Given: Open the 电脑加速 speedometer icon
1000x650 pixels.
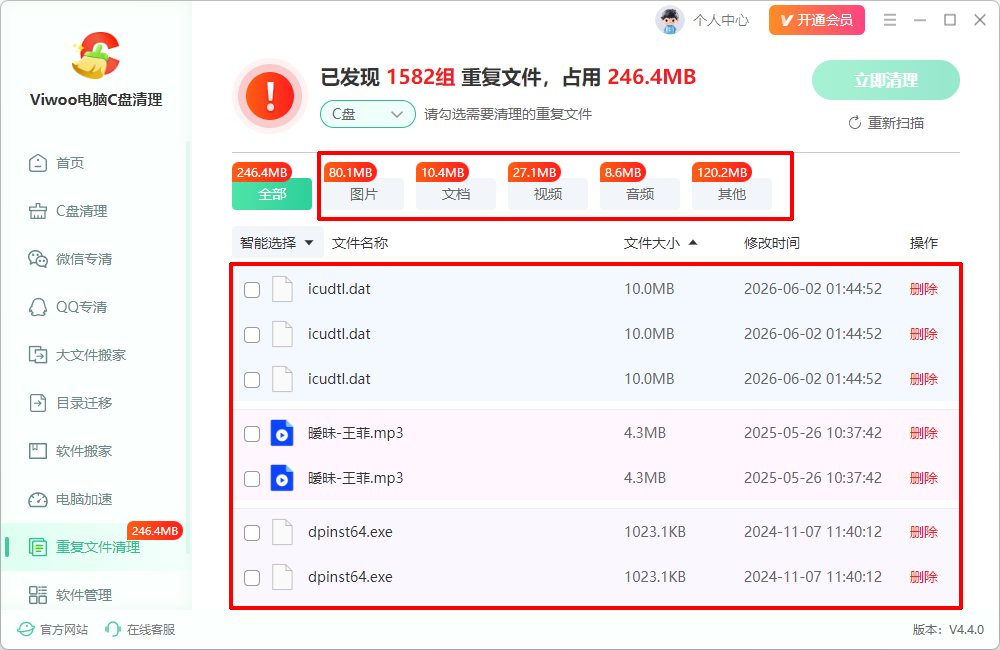Looking at the screenshot, I should click(x=38, y=499).
